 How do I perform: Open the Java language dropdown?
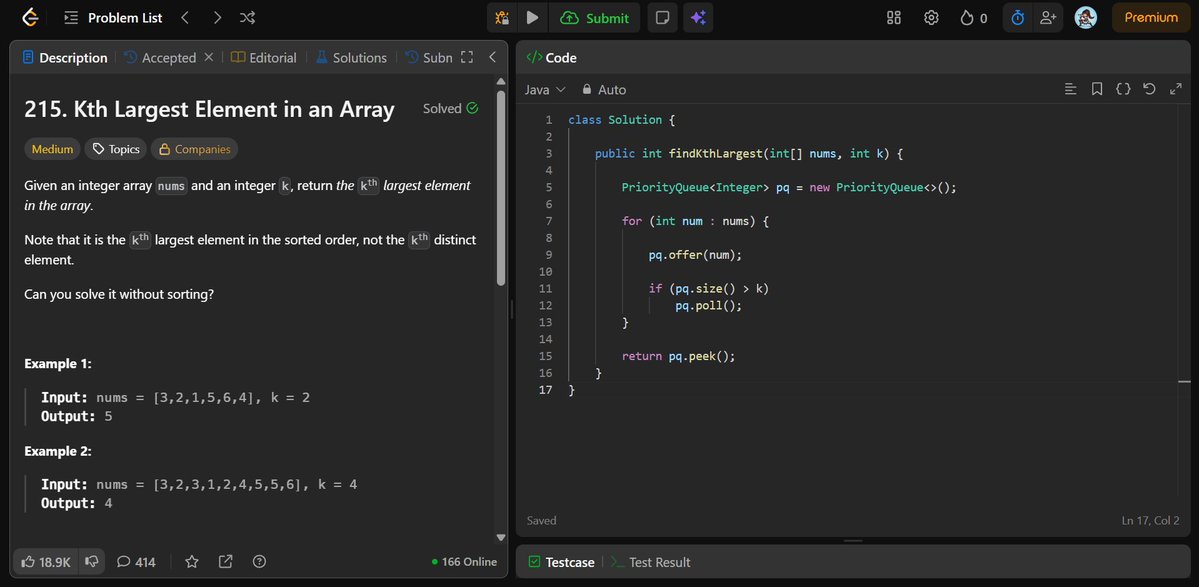[544, 89]
